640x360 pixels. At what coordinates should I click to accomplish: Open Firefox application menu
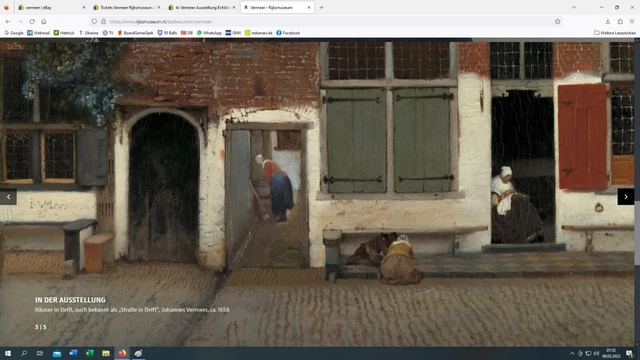tap(632, 22)
